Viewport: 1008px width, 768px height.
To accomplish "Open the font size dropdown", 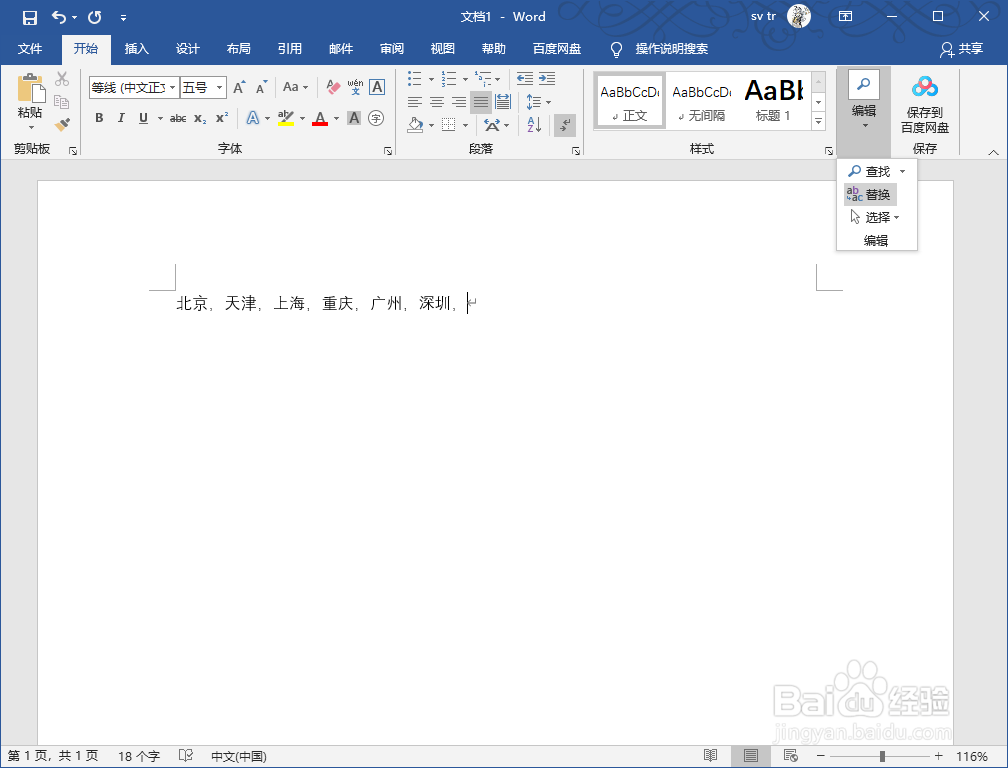I will [220, 87].
